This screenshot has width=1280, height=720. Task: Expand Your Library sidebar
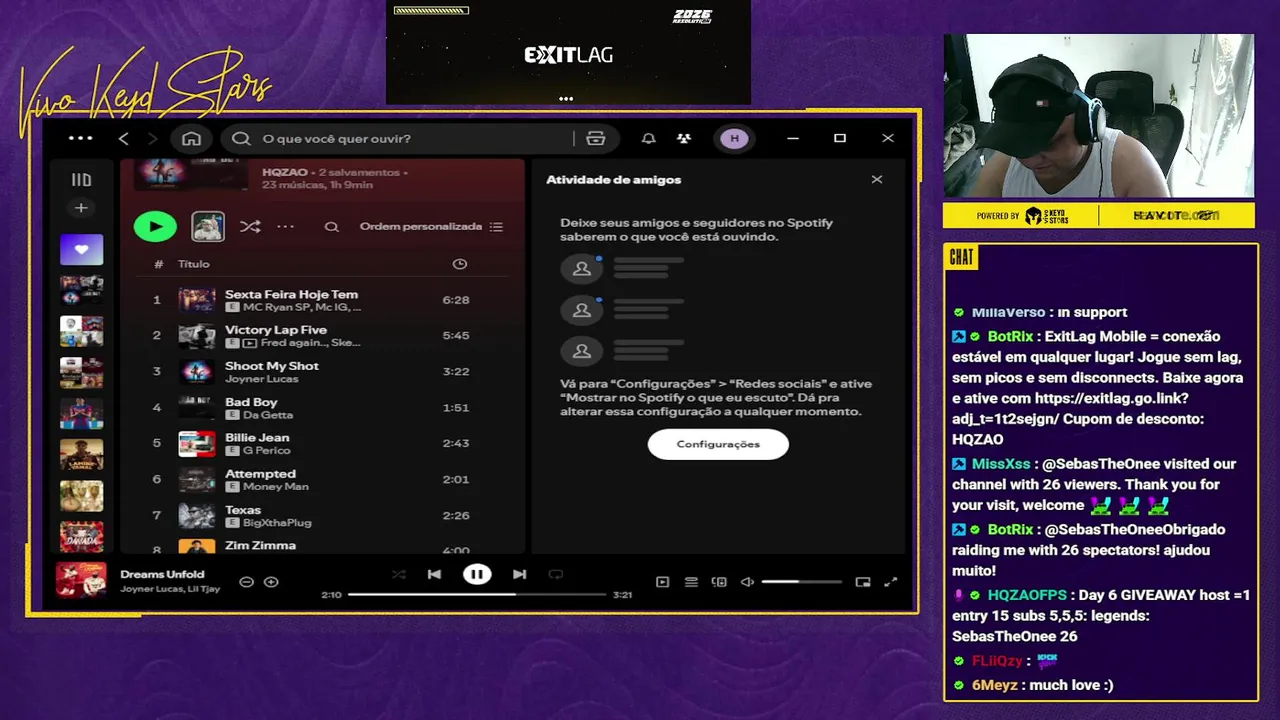coord(81,180)
